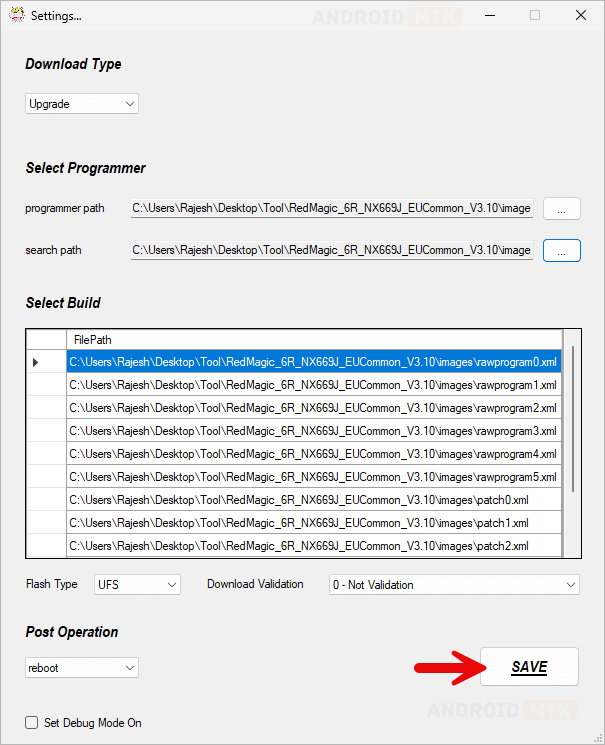Select the rawprogram5.xml build entry
This screenshot has width=605, height=745.
click(313, 477)
